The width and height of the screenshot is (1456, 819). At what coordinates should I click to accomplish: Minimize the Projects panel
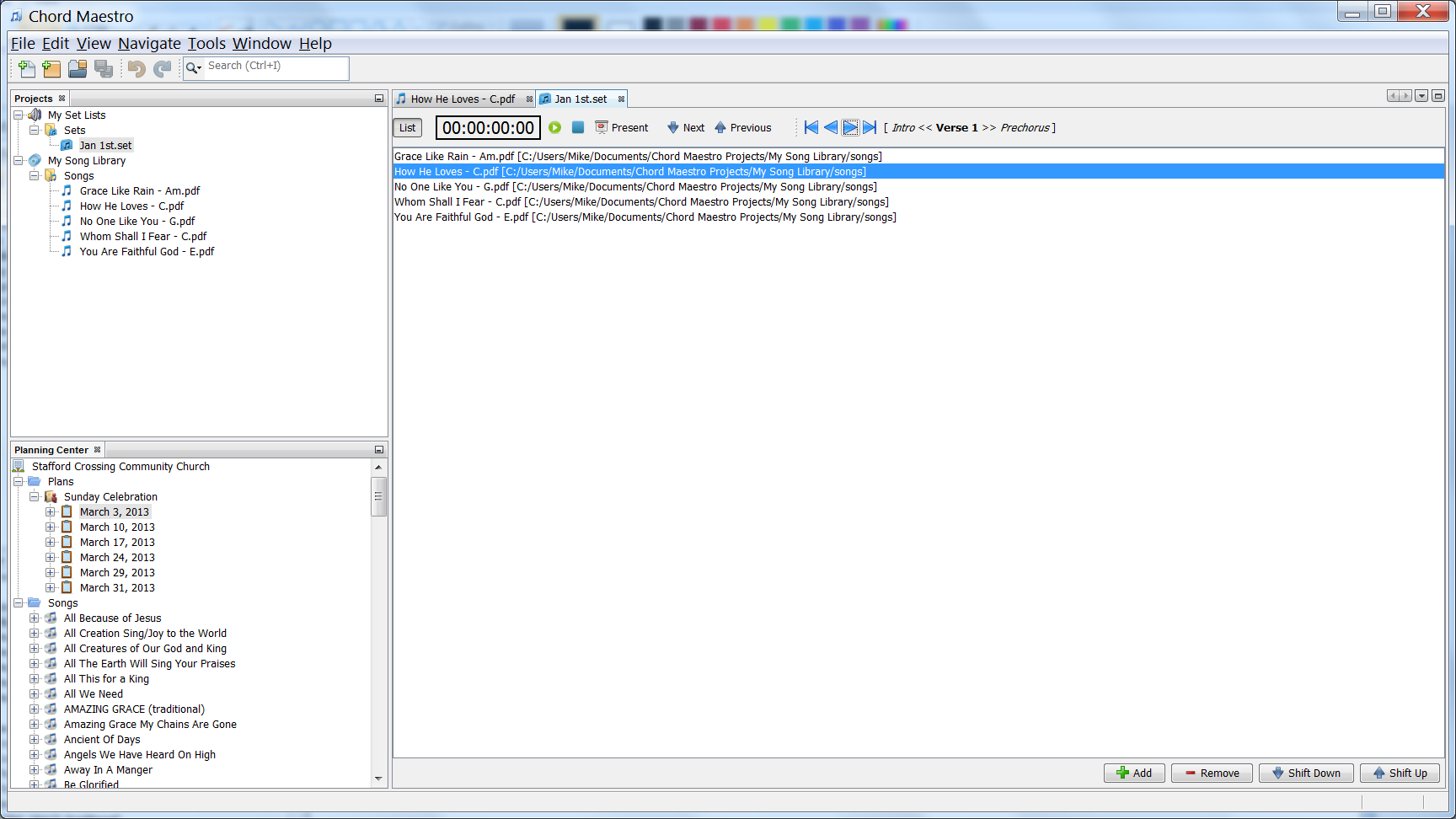(379, 99)
